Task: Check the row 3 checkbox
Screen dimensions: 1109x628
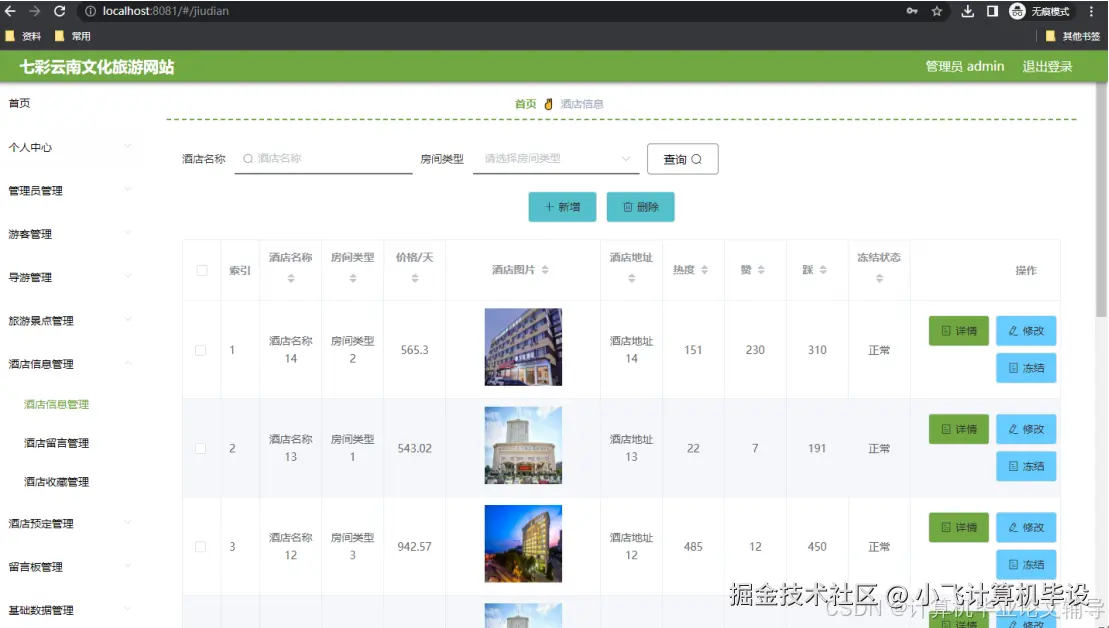Action: [x=201, y=547]
